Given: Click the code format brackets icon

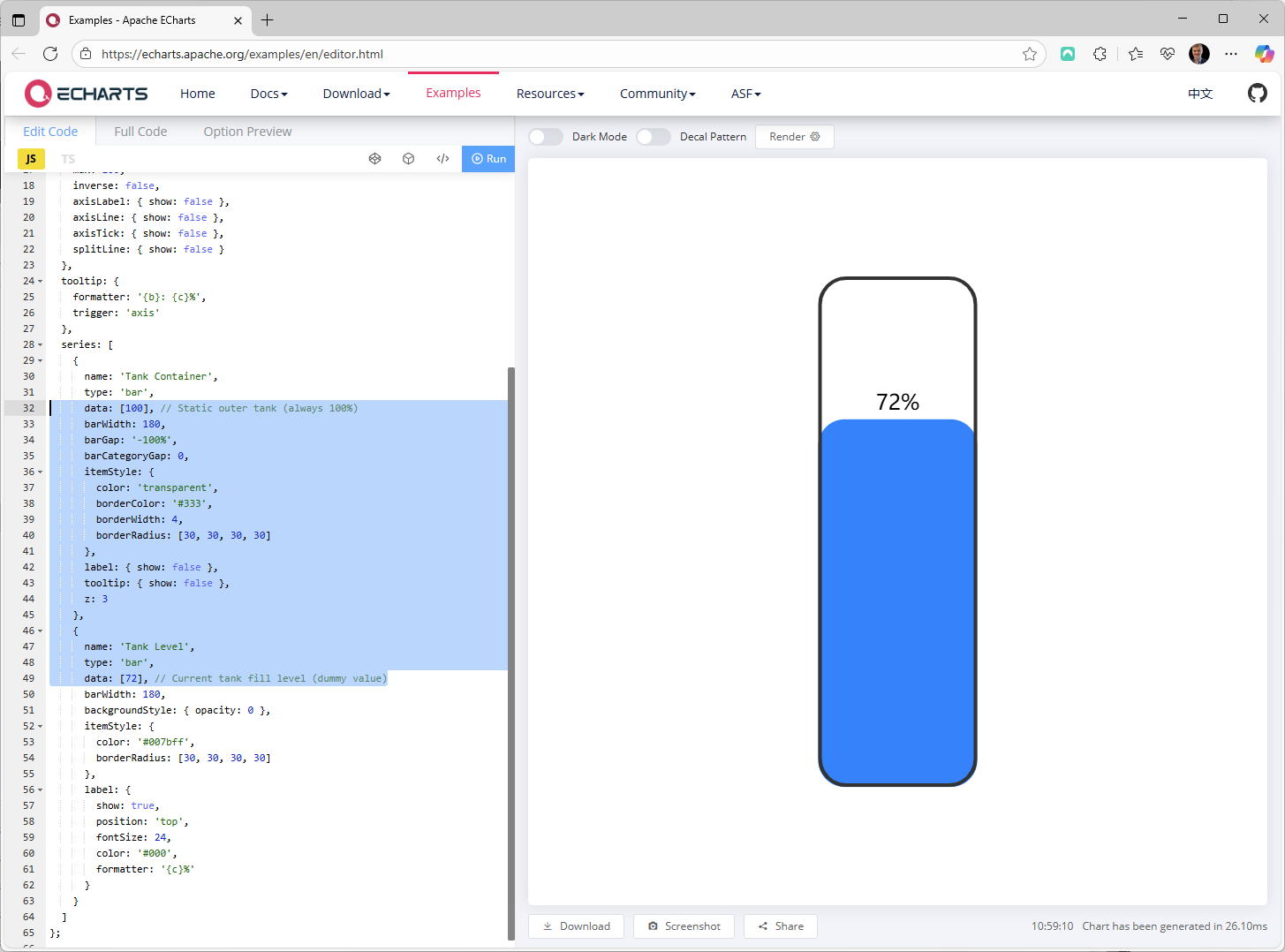Looking at the screenshot, I should [x=442, y=159].
